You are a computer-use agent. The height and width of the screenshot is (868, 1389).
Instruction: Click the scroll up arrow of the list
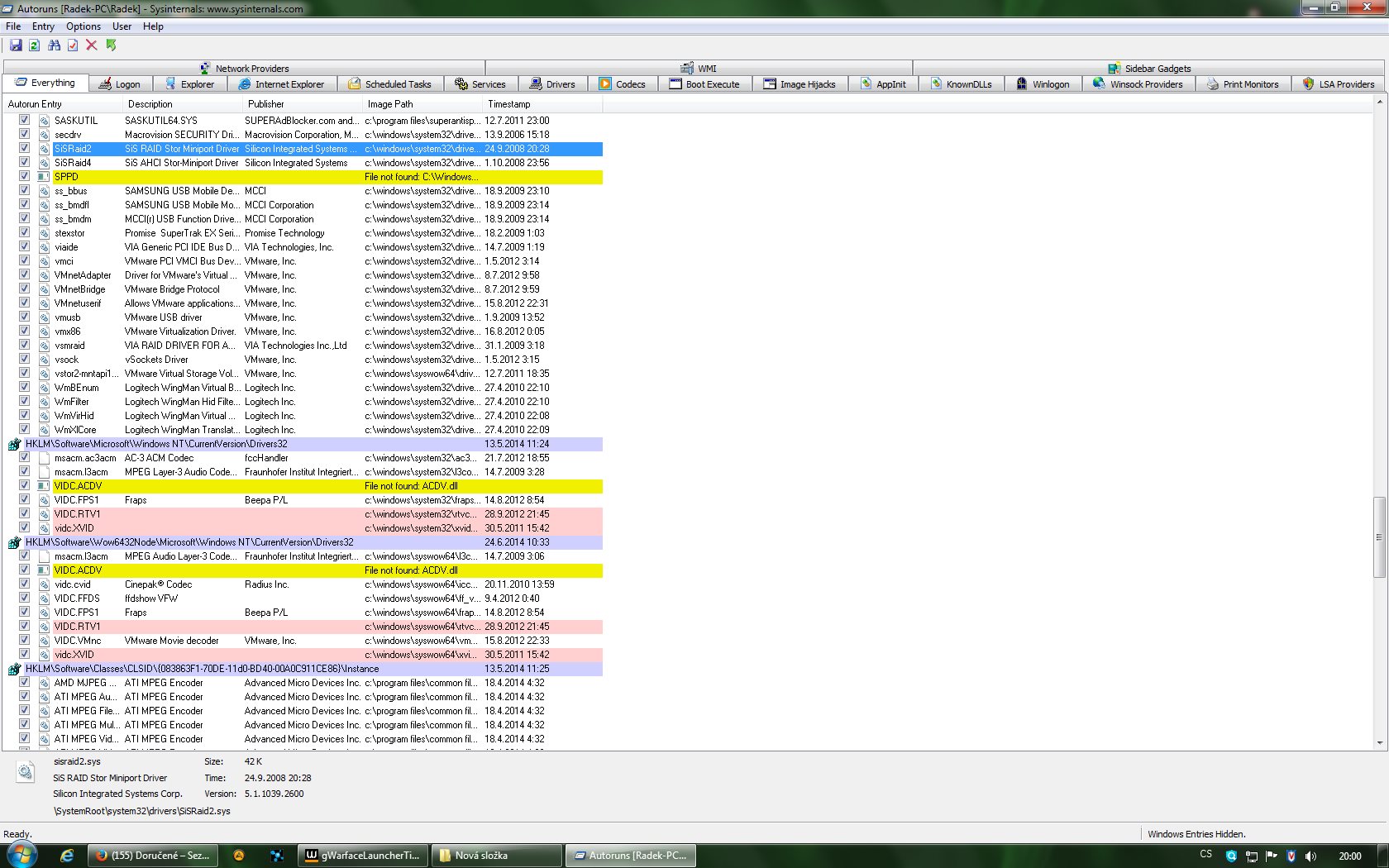[x=1378, y=103]
